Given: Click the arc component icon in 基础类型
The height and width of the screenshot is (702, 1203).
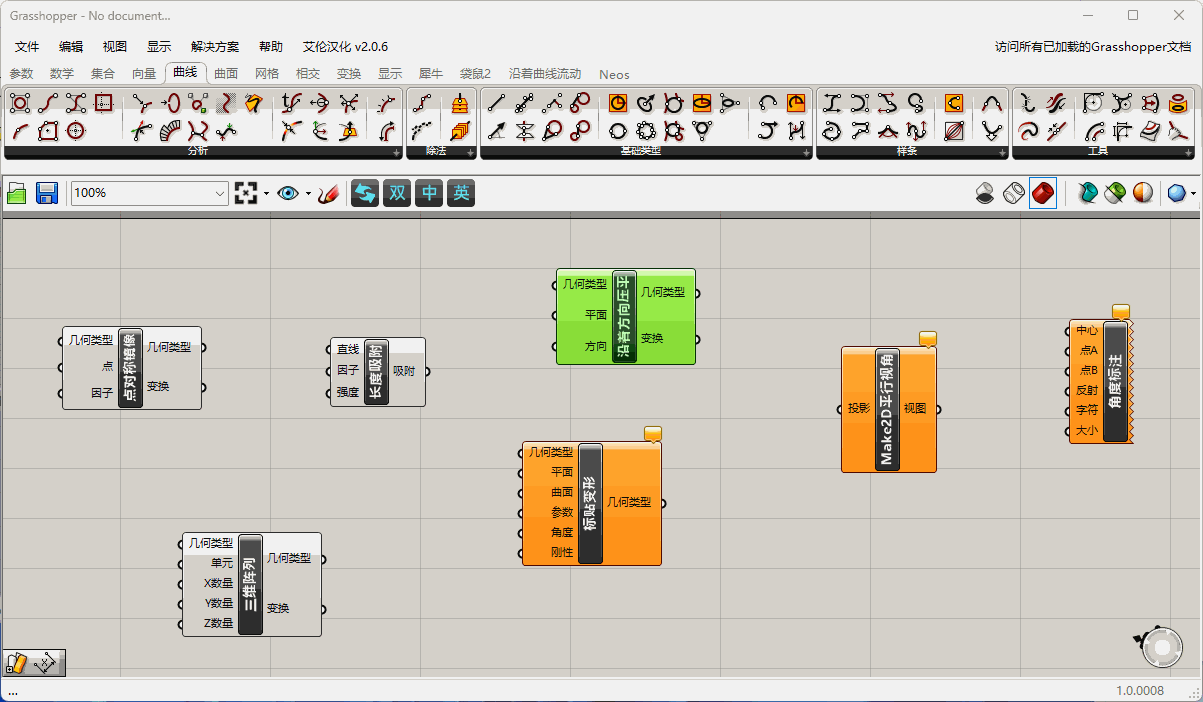Looking at the screenshot, I should [x=768, y=103].
